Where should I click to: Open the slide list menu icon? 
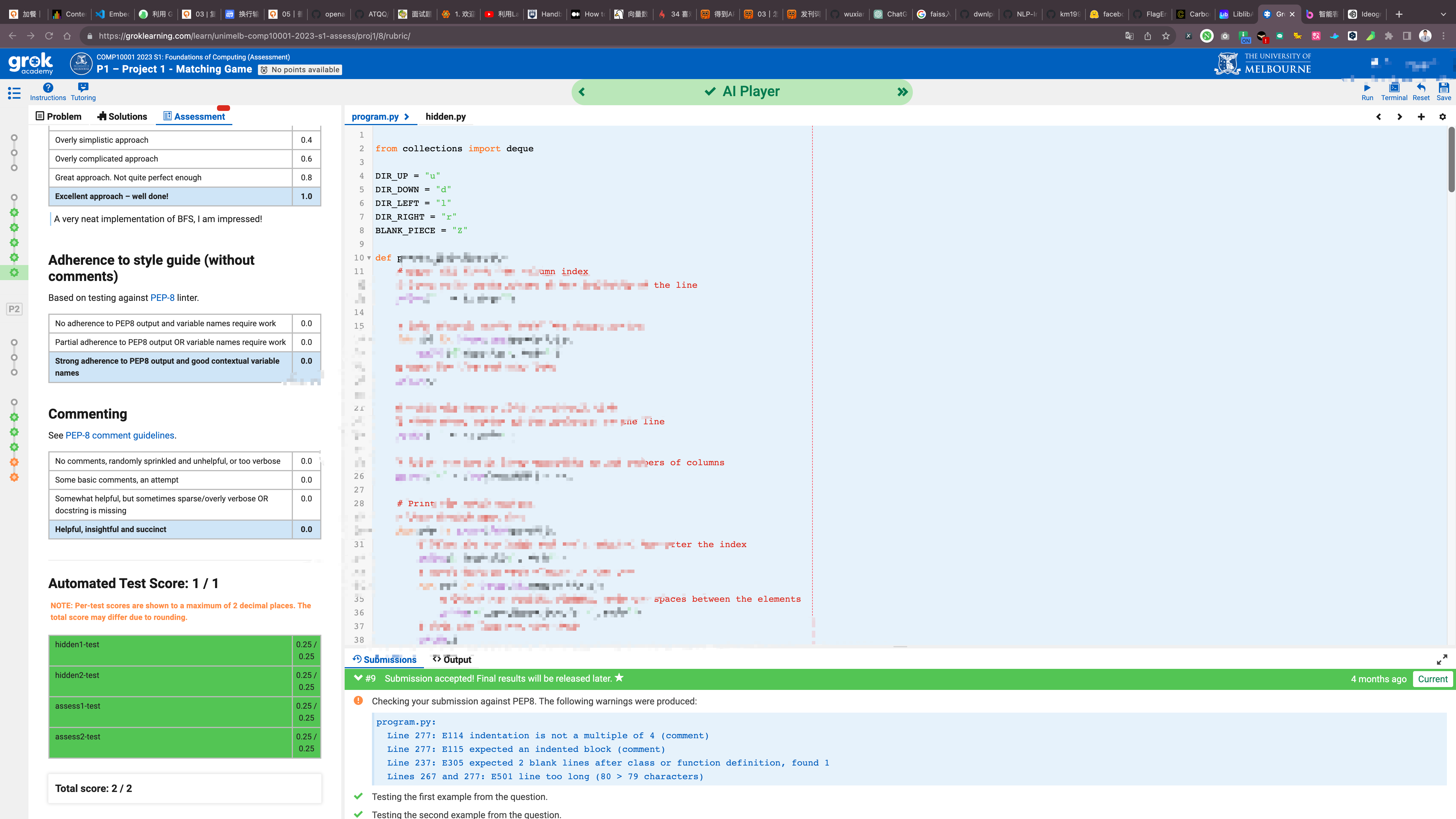coord(14,93)
